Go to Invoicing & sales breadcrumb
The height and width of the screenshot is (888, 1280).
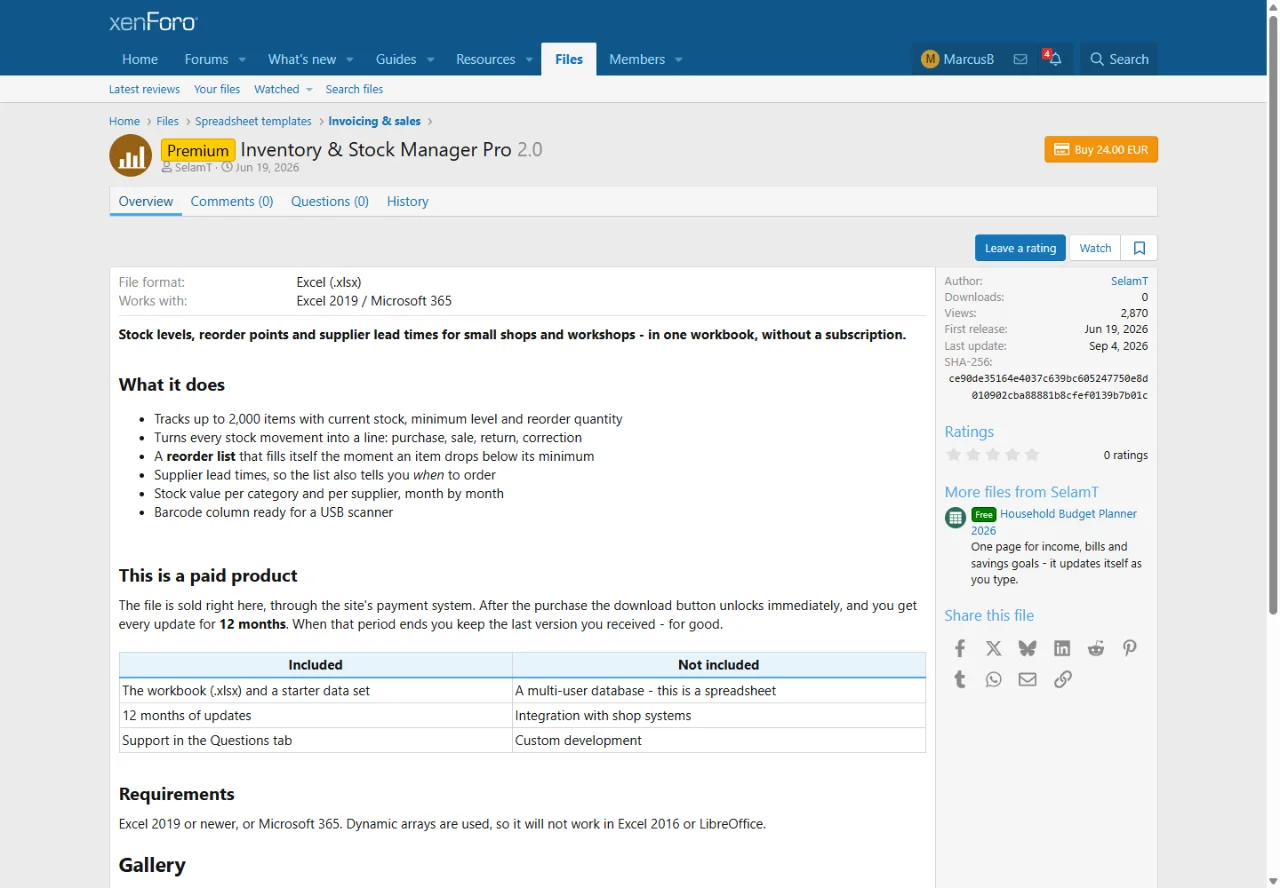(x=375, y=121)
